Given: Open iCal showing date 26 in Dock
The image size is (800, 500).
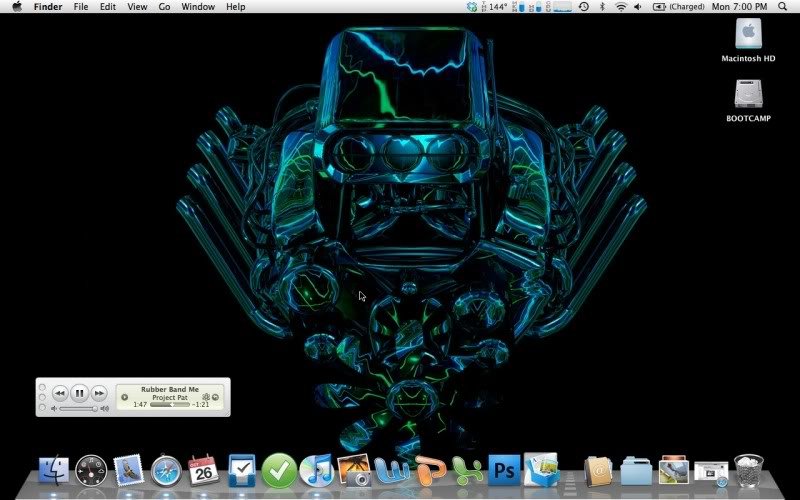Looking at the screenshot, I should (203, 470).
